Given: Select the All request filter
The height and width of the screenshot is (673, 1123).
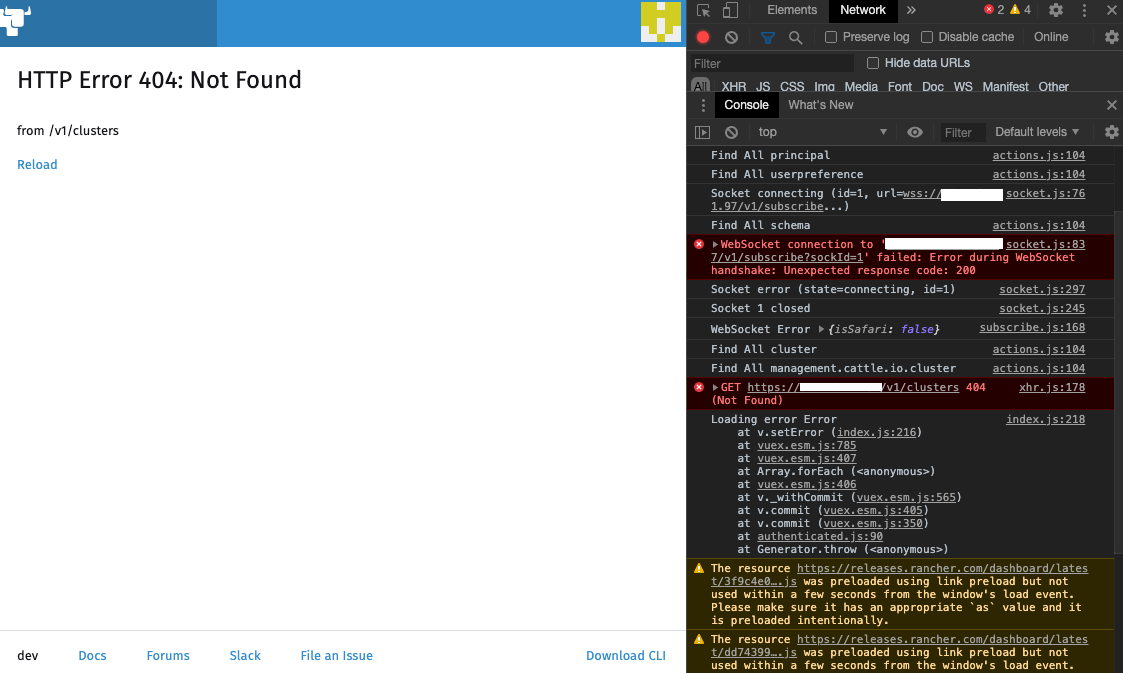Looking at the screenshot, I should 700,86.
